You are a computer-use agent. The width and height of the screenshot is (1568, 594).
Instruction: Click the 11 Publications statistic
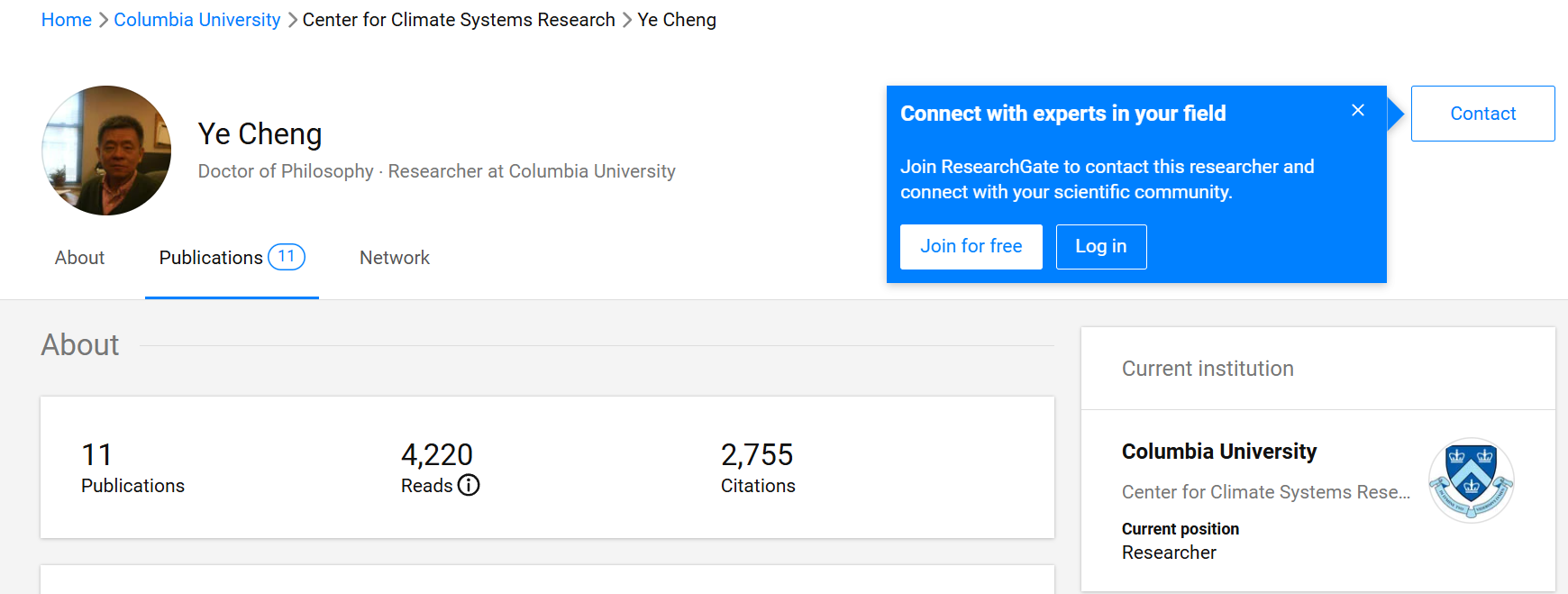click(x=97, y=455)
